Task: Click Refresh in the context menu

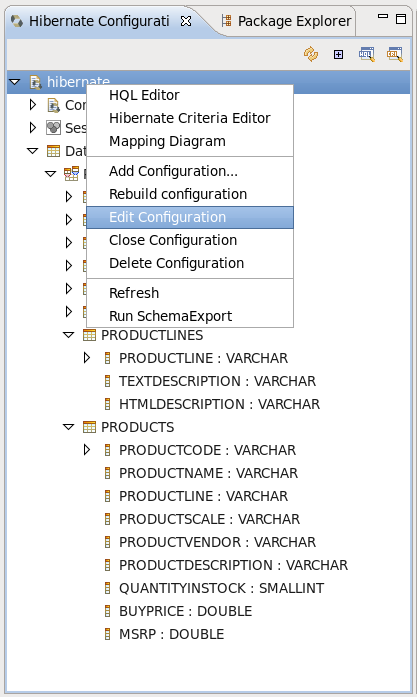Action: click(190, 293)
